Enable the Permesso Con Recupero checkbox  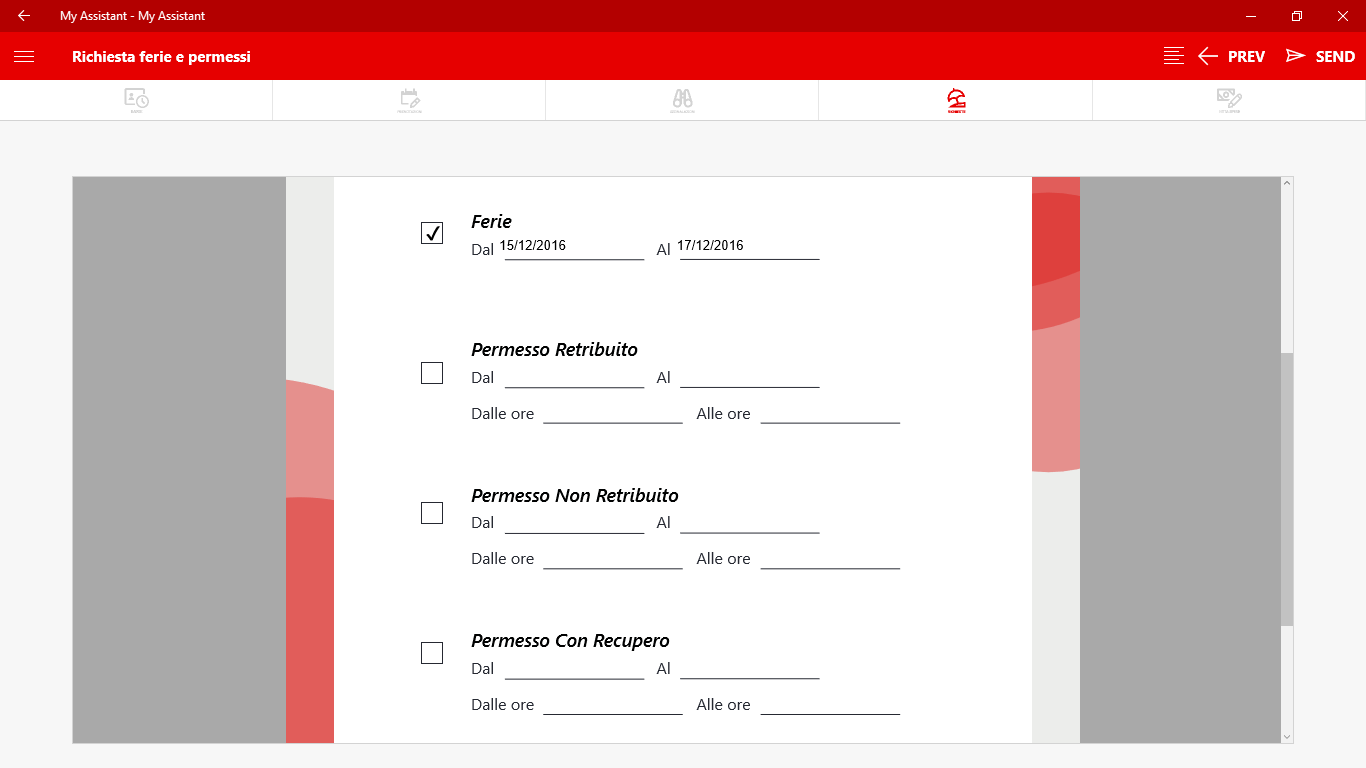tap(432, 653)
